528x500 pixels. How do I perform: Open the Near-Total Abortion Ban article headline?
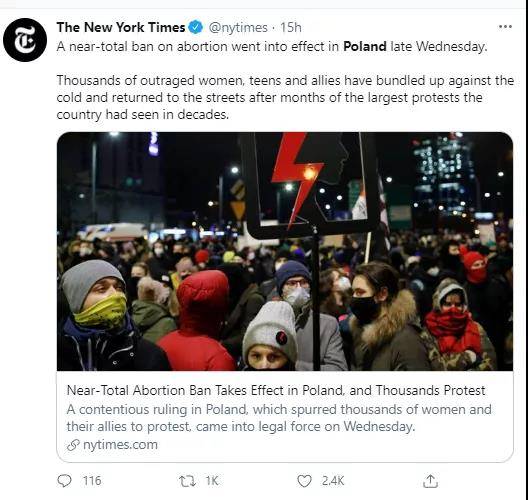(276, 391)
